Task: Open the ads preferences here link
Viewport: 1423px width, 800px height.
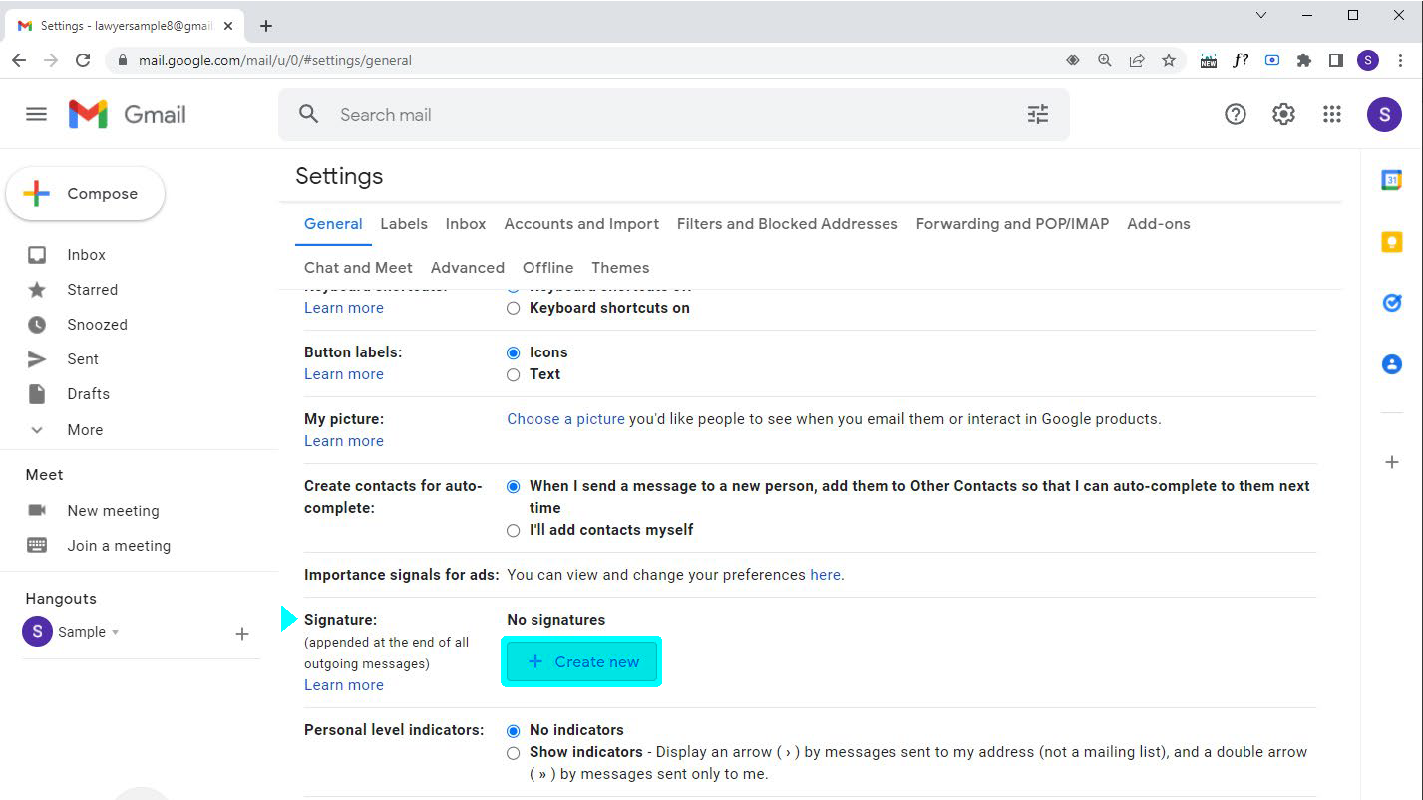Action: click(x=825, y=574)
